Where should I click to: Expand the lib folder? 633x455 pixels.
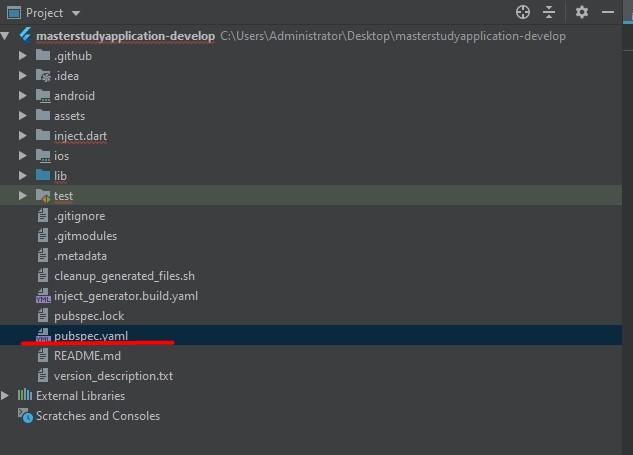(23, 176)
